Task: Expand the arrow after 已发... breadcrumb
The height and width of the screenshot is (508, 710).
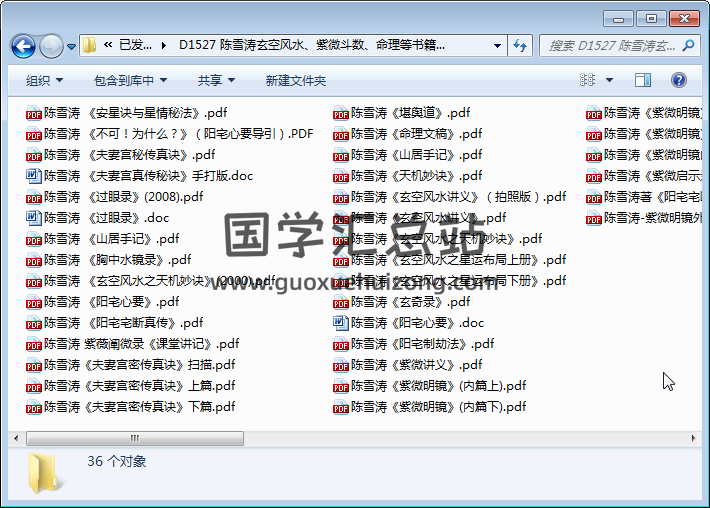Action: click(x=163, y=45)
